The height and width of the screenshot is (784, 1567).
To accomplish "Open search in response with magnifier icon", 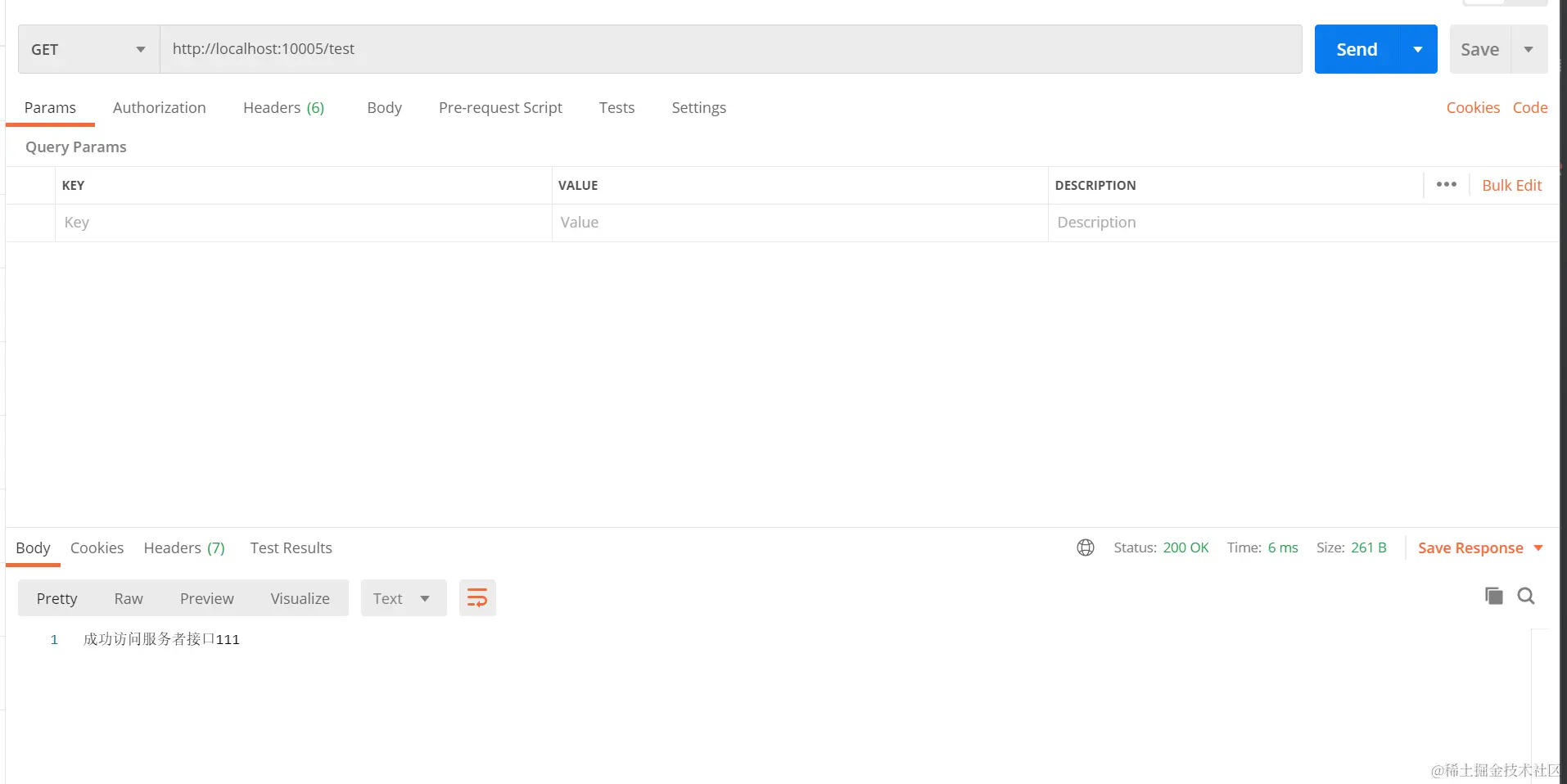I will [1526, 596].
